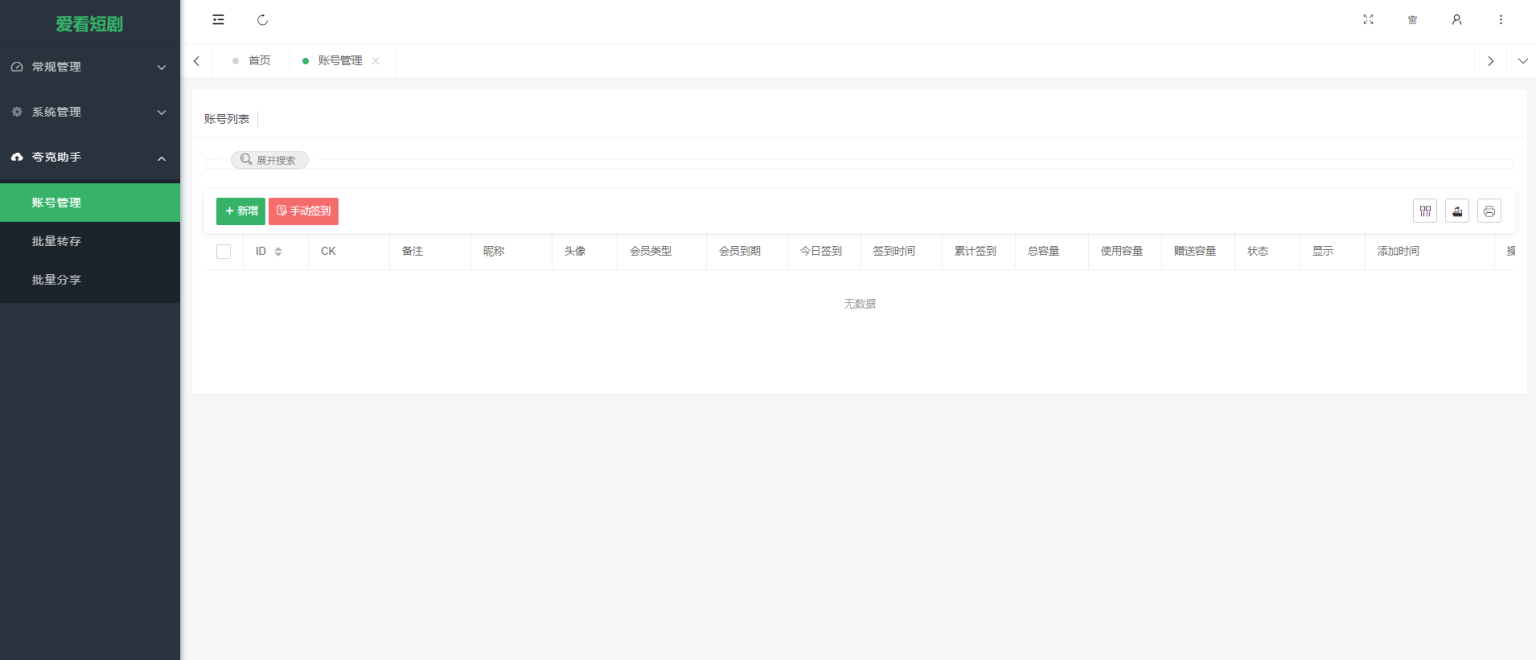Switch to the 首页 tab

[x=259, y=61]
